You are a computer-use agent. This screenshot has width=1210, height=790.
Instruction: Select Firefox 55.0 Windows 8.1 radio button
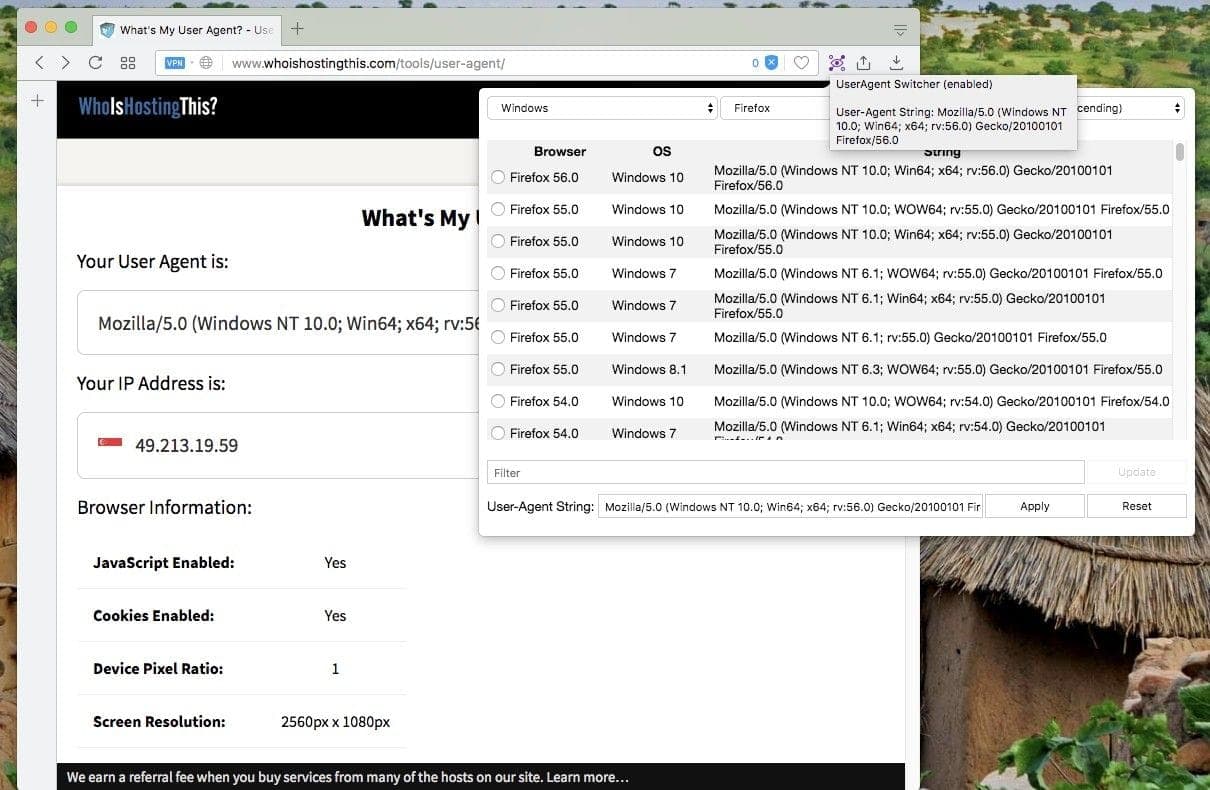[498, 370]
